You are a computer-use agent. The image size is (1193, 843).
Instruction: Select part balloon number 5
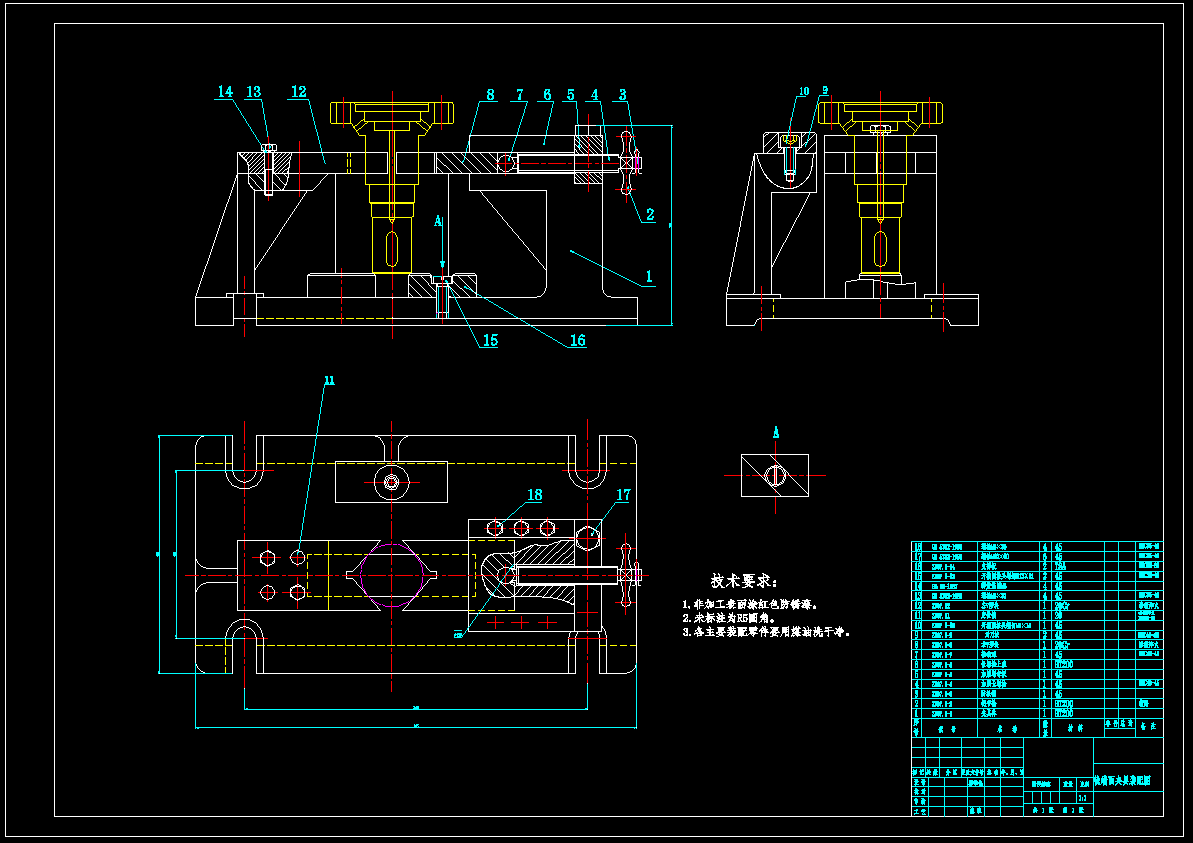click(x=571, y=95)
